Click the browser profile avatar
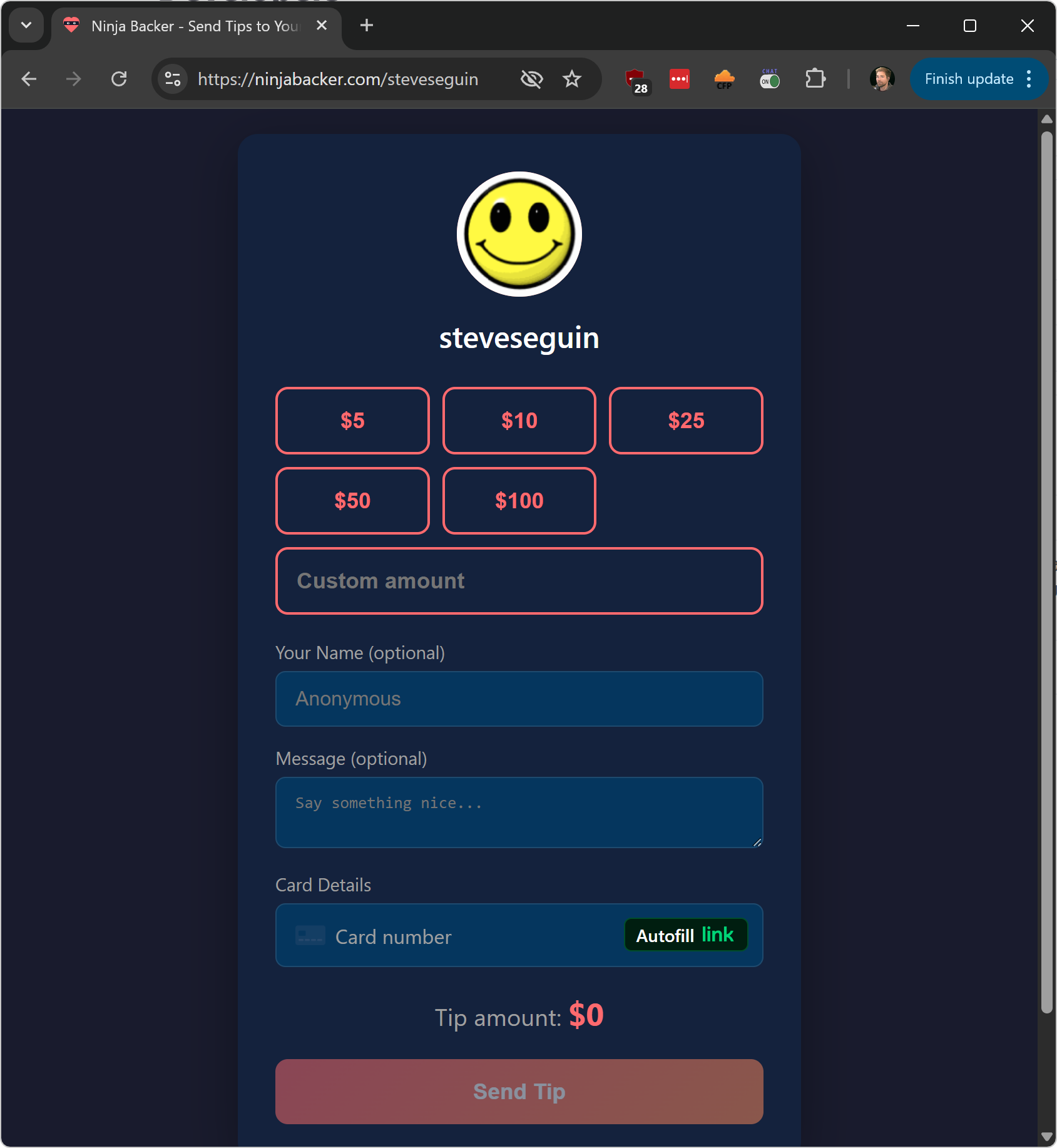The height and width of the screenshot is (1148, 1057). coord(882,79)
